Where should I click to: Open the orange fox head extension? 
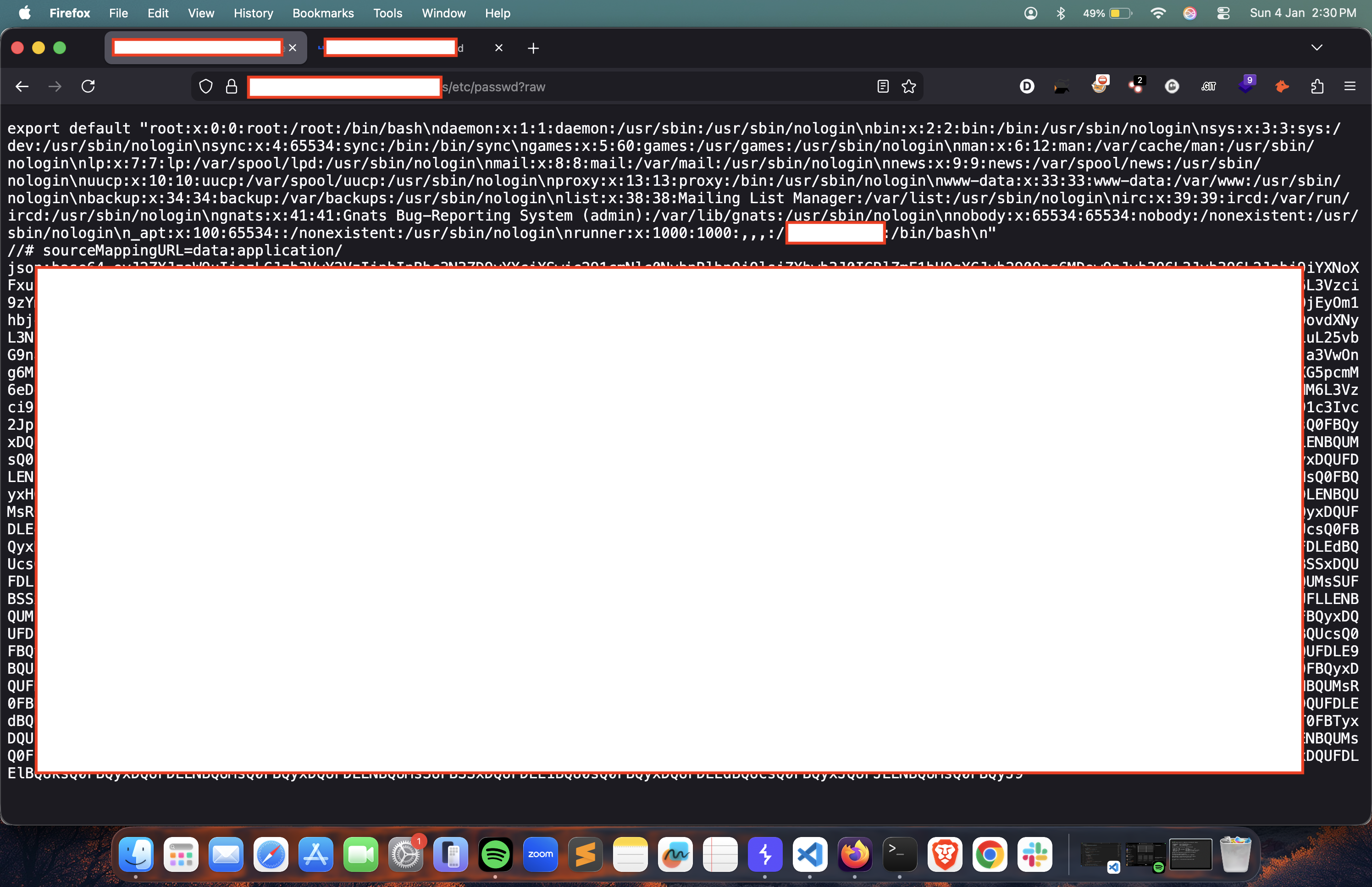(x=1282, y=86)
